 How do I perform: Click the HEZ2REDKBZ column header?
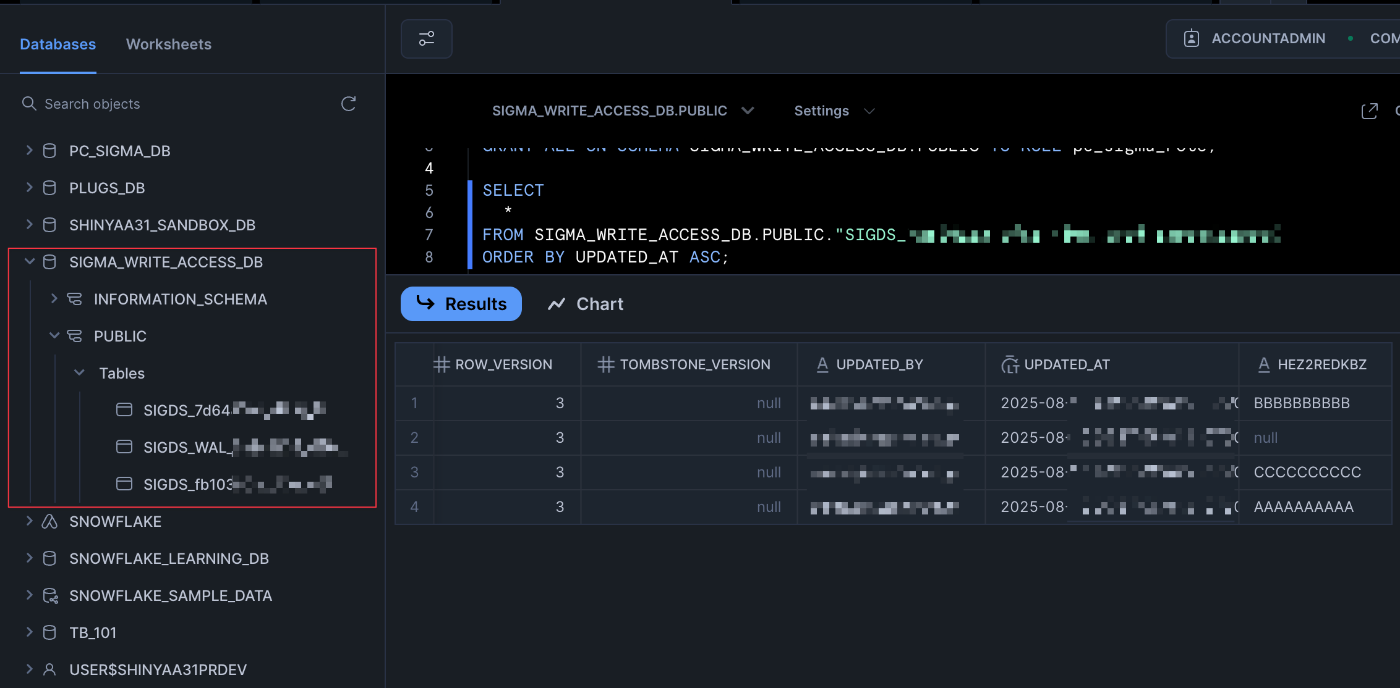coord(1316,365)
